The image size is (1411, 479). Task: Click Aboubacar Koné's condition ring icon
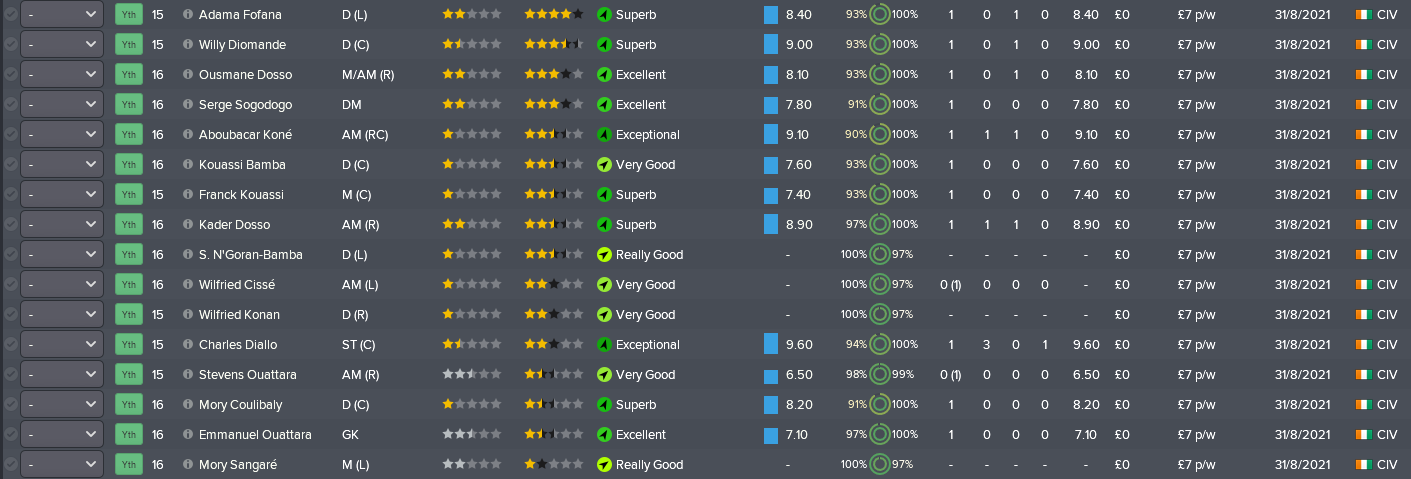click(x=879, y=135)
